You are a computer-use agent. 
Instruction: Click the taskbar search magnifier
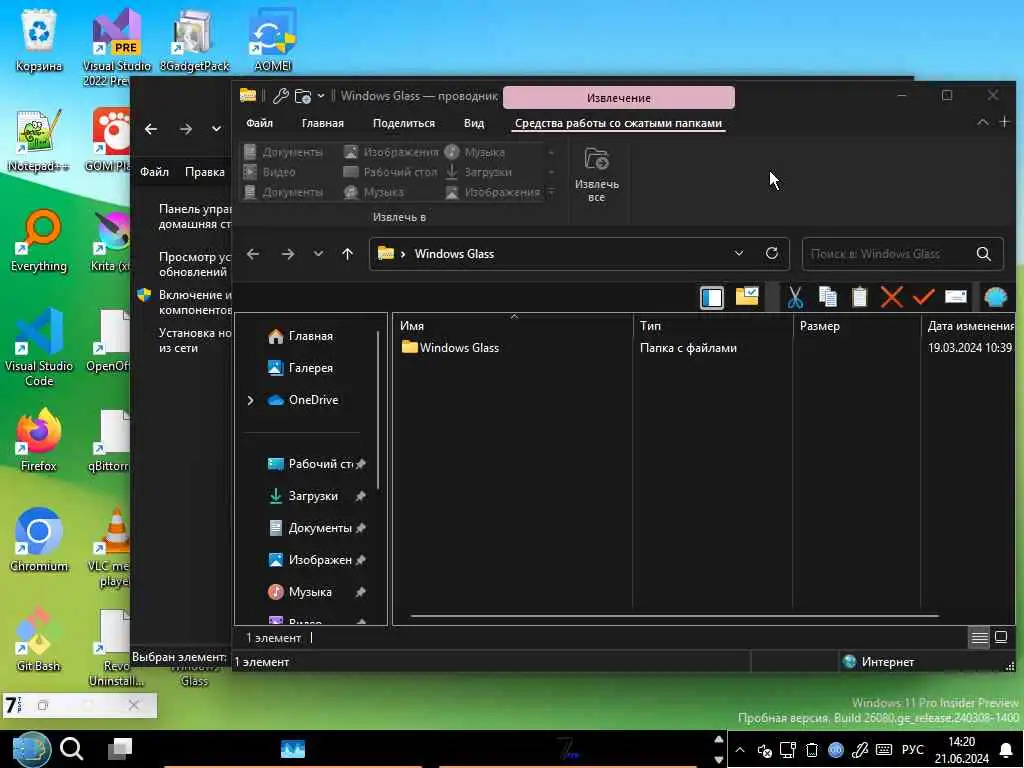click(x=71, y=749)
